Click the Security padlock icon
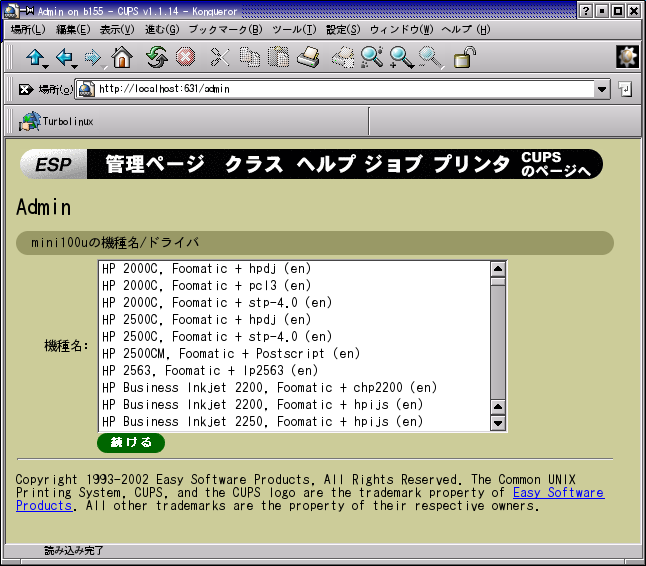Image resolution: width=646 pixels, height=566 pixels. pyautogui.click(x=465, y=57)
